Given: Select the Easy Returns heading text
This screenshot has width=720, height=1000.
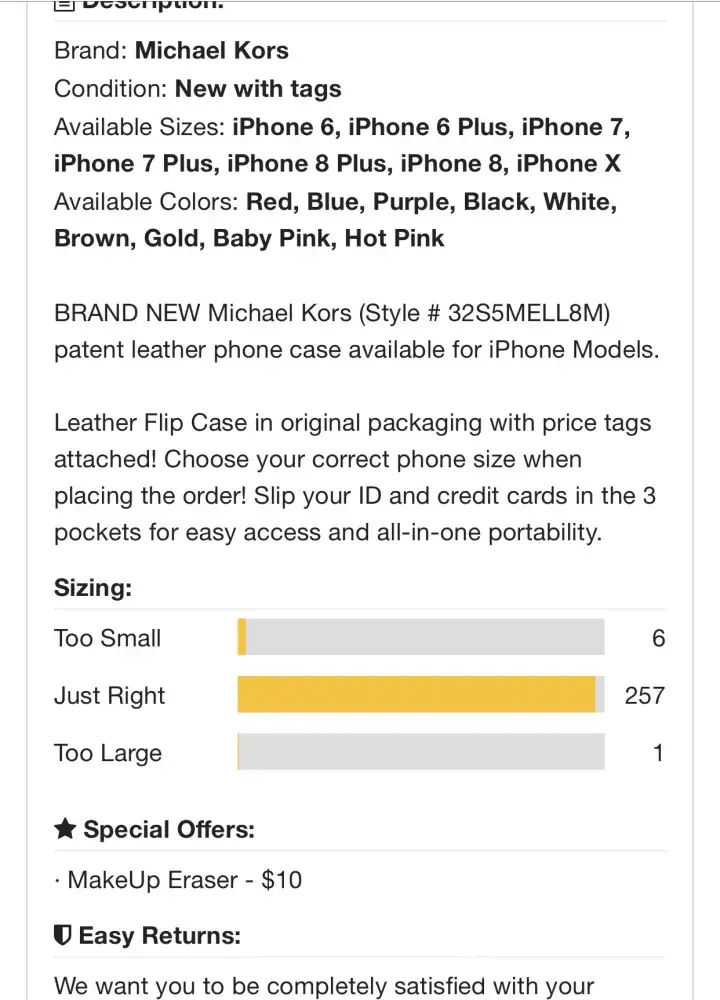Looking at the screenshot, I should pyautogui.click(x=160, y=936).
